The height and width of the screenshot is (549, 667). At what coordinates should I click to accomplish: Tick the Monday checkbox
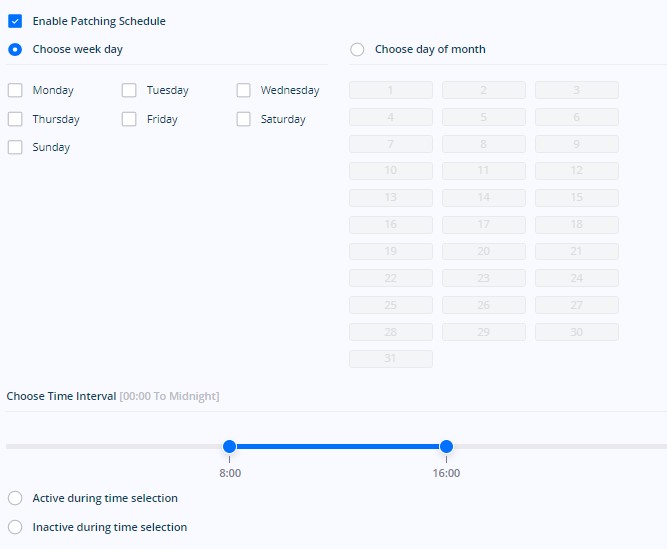[x=15, y=90]
